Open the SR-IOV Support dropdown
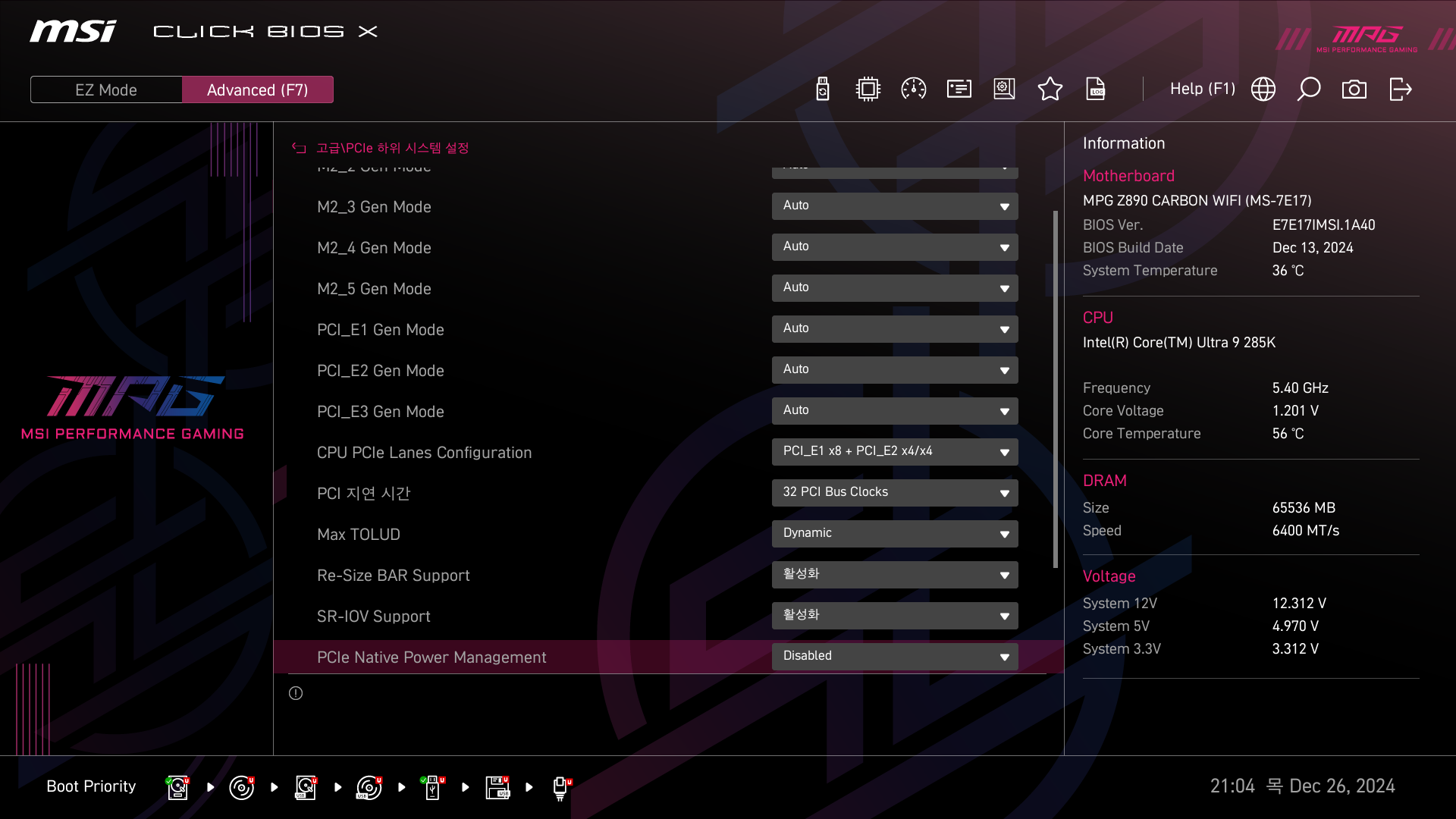The image size is (1456, 819). click(x=895, y=615)
